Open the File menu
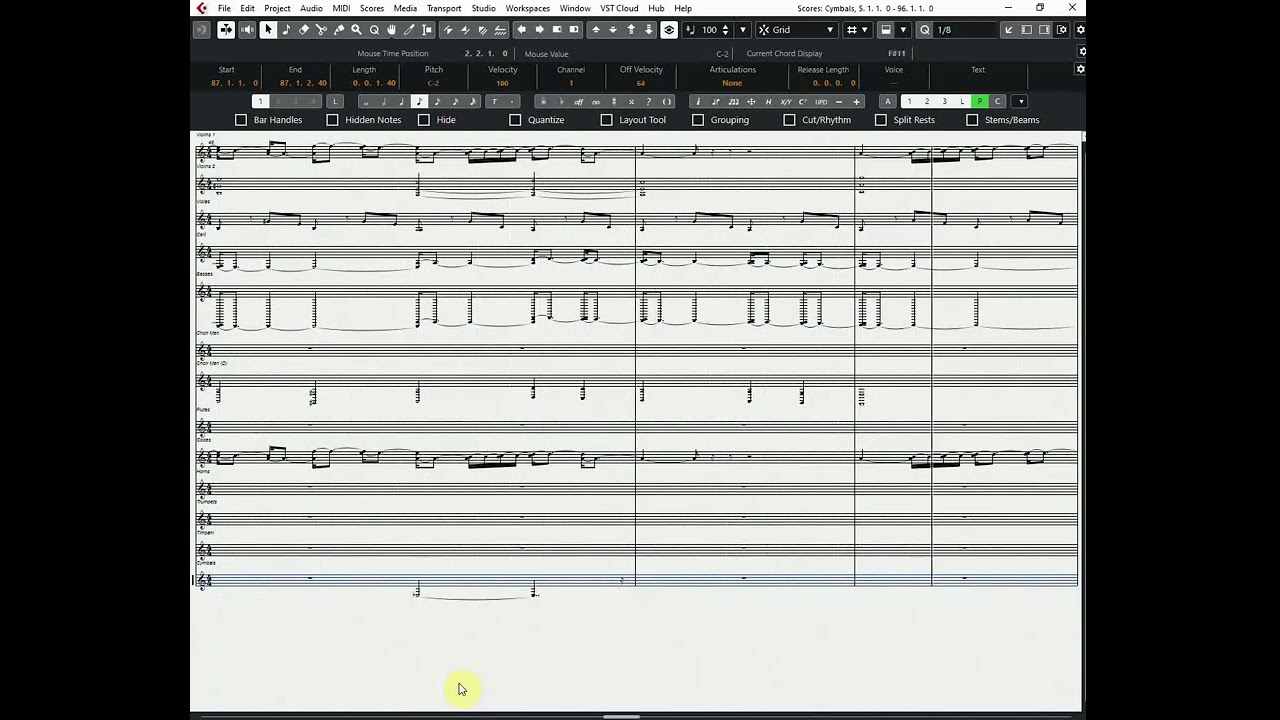This screenshot has width=1280, height=720. [224, 8]
